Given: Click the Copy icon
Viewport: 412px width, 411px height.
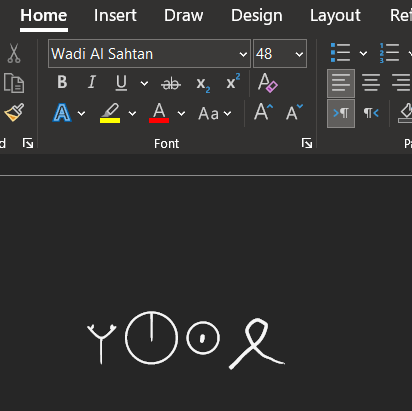Looking at the screenshot, I should pyautogui.click(x=14, y=83).
